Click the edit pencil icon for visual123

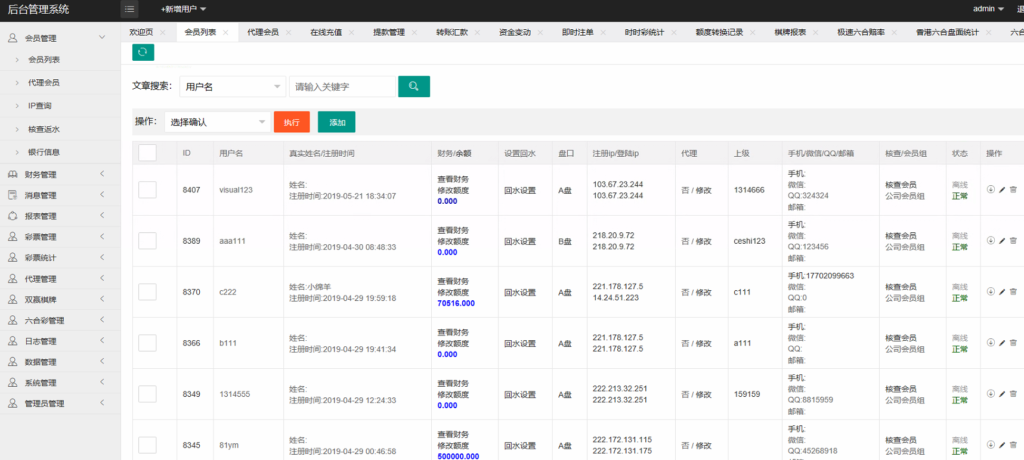[x=1002, y=189]
